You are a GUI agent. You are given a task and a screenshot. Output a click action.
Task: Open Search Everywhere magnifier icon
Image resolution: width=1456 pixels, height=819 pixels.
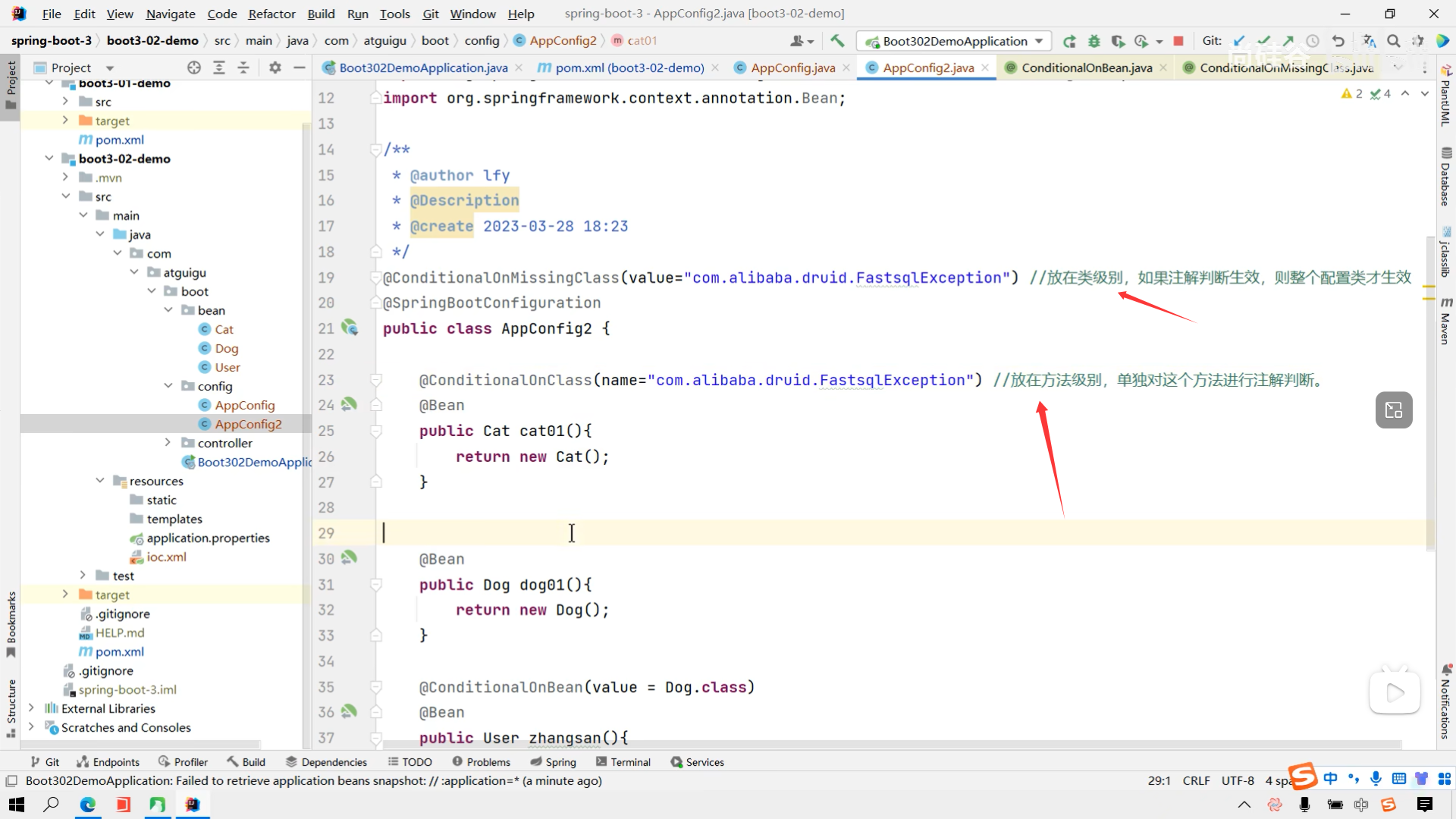click(1394, 41)
